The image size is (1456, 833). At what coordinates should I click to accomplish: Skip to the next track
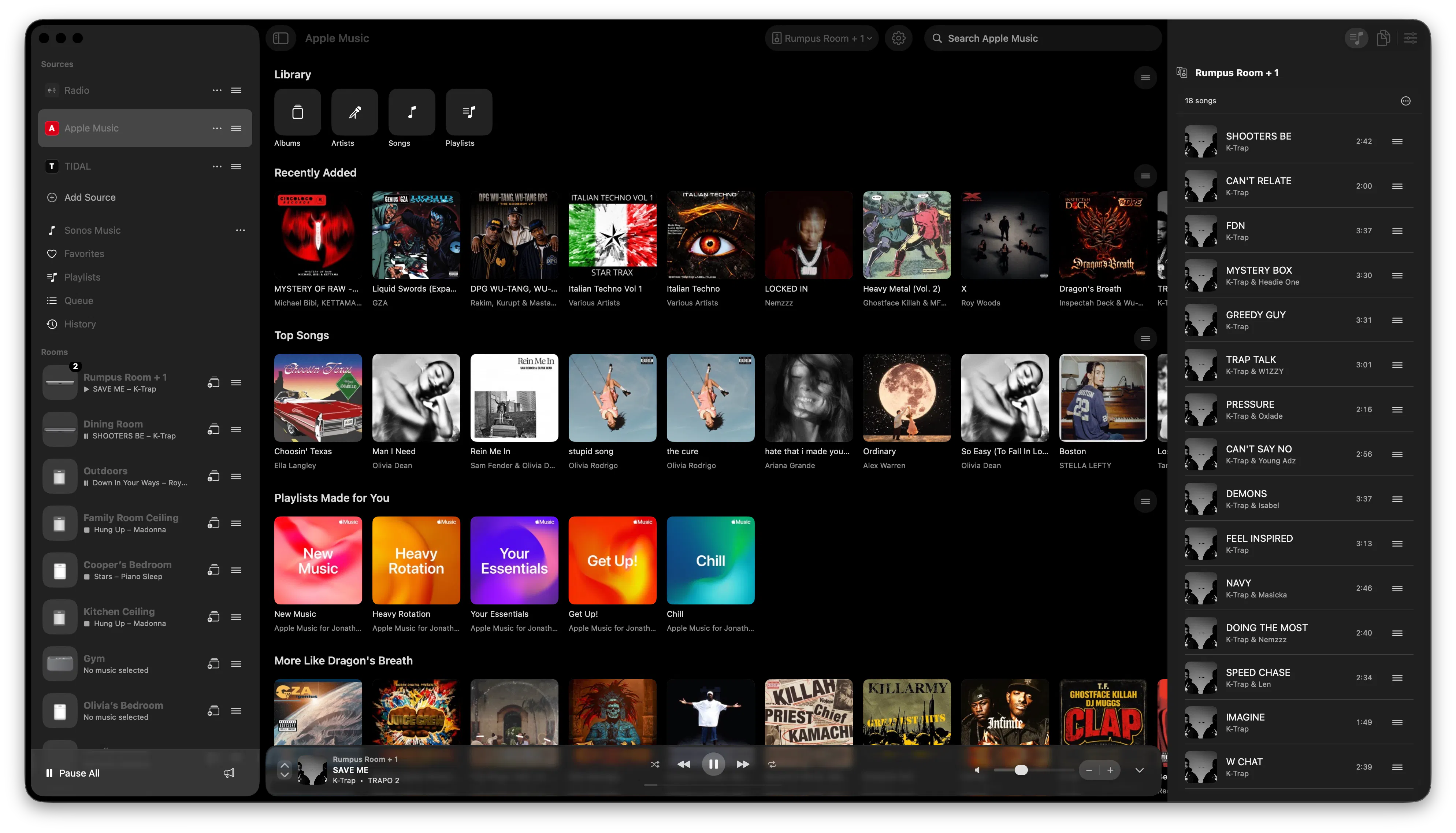742,764
